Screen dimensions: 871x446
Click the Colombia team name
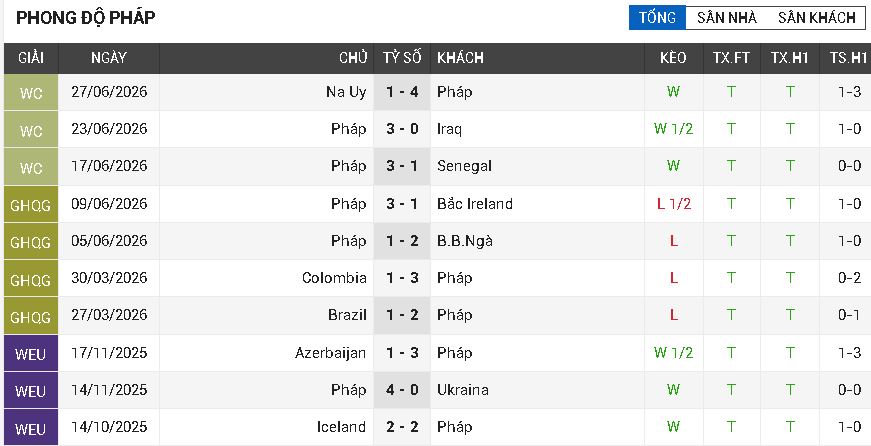point(334,278)
